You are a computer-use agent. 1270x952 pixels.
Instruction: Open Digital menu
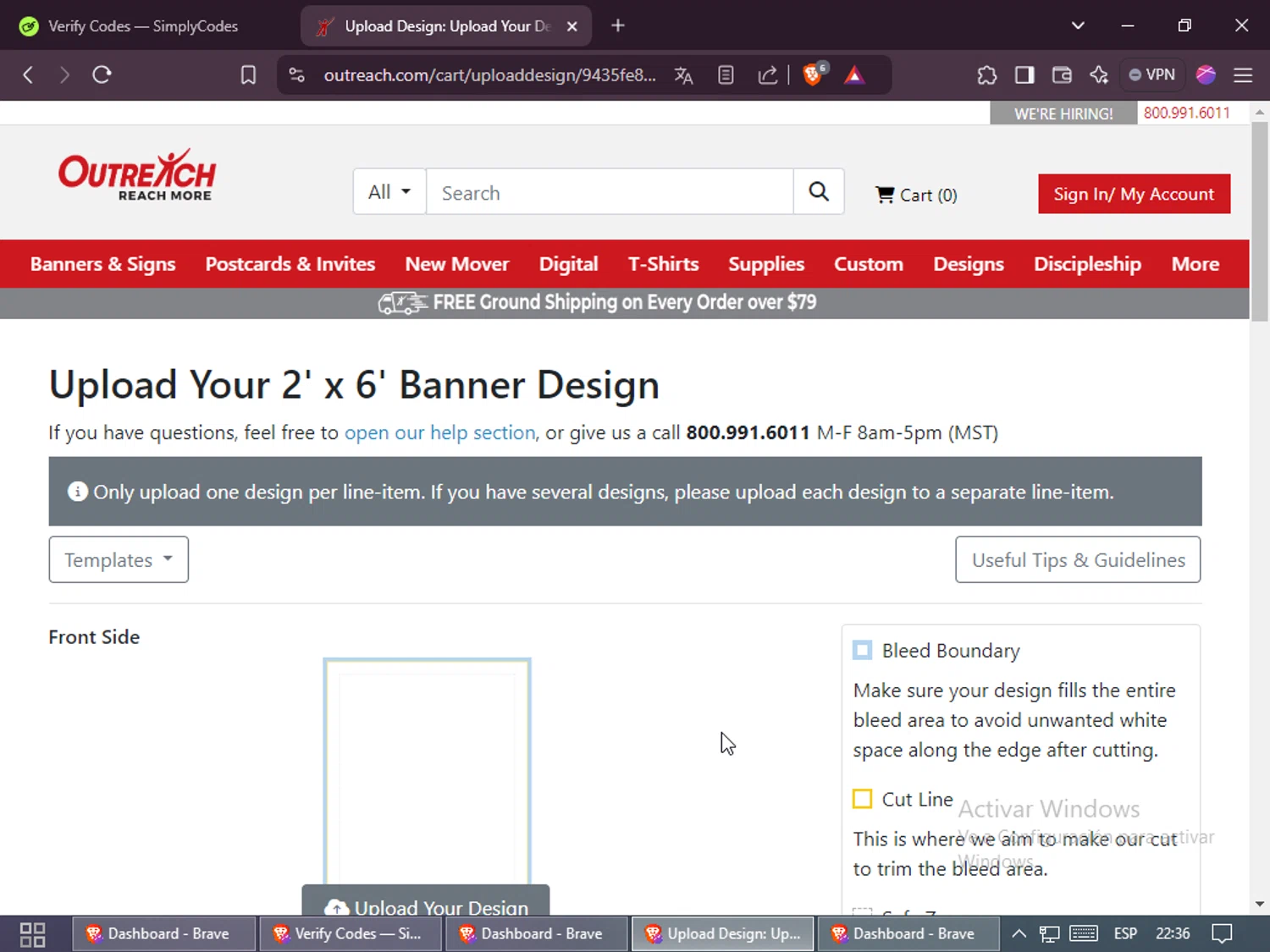pyautogui.click(x=568, y=264)
